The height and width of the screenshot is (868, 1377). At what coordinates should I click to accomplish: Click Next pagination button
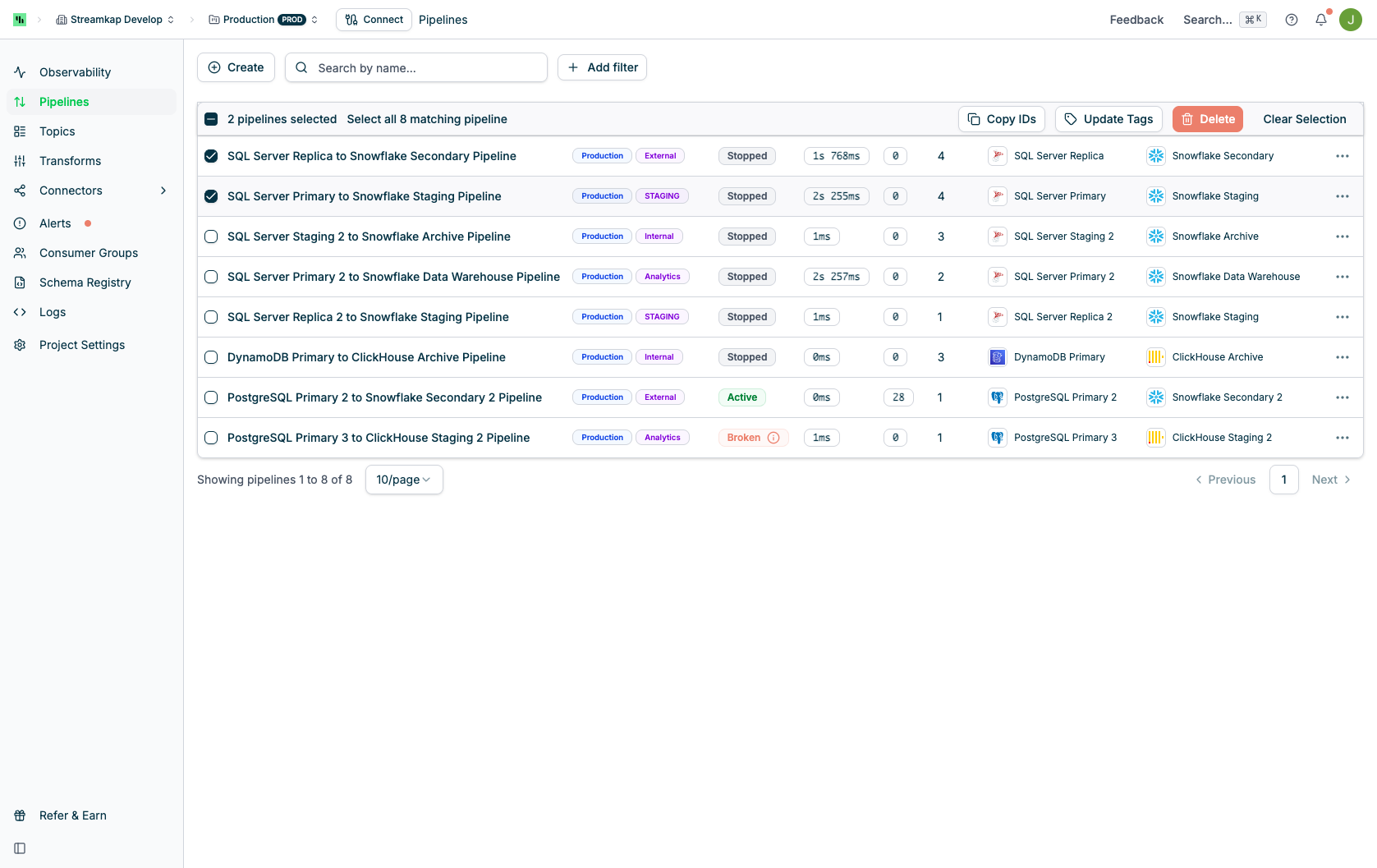click(x=1331, y=480)
